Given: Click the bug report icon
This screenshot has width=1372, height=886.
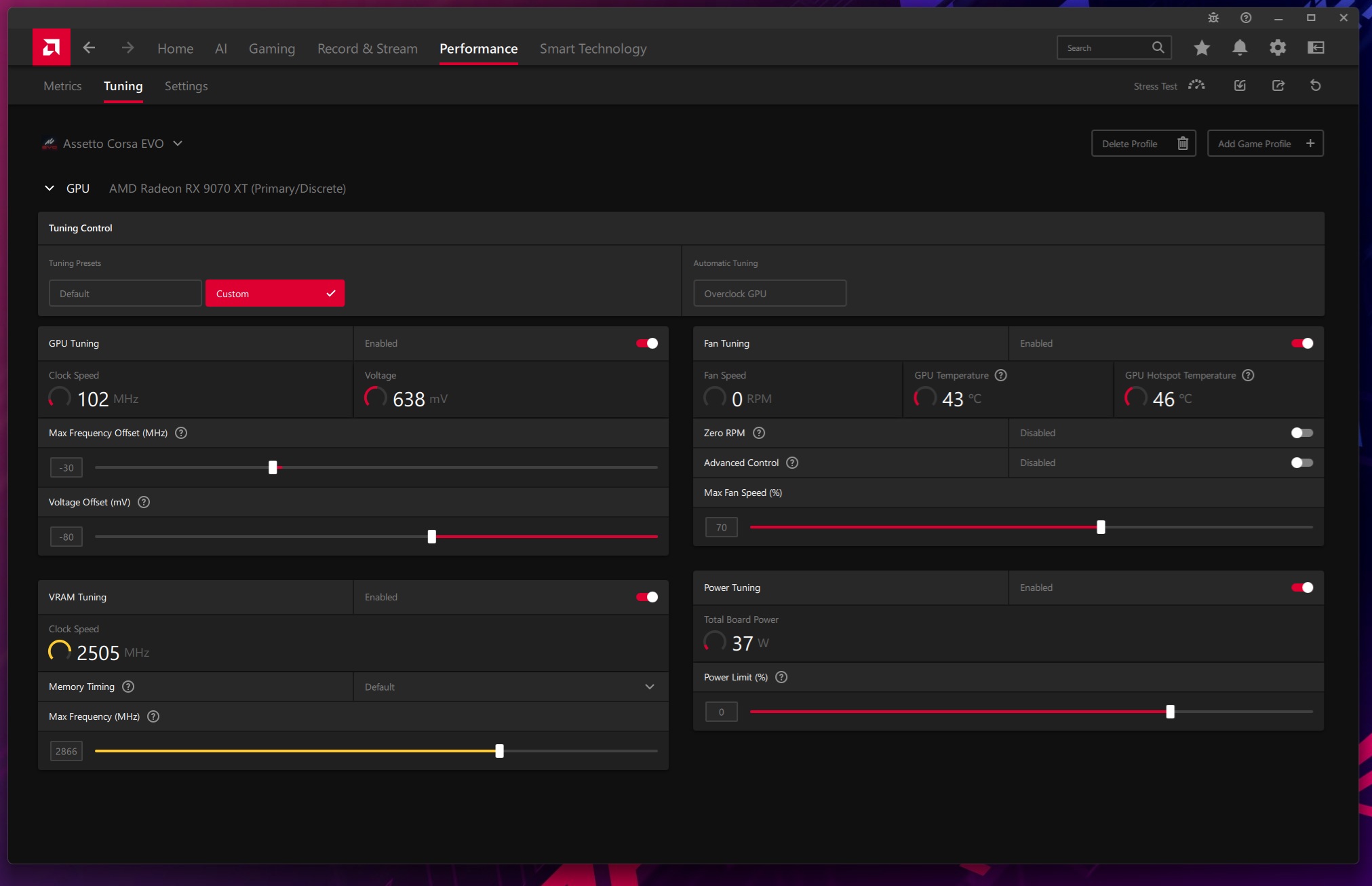Looking at the screenshot, I should (x=1213, y=18).
